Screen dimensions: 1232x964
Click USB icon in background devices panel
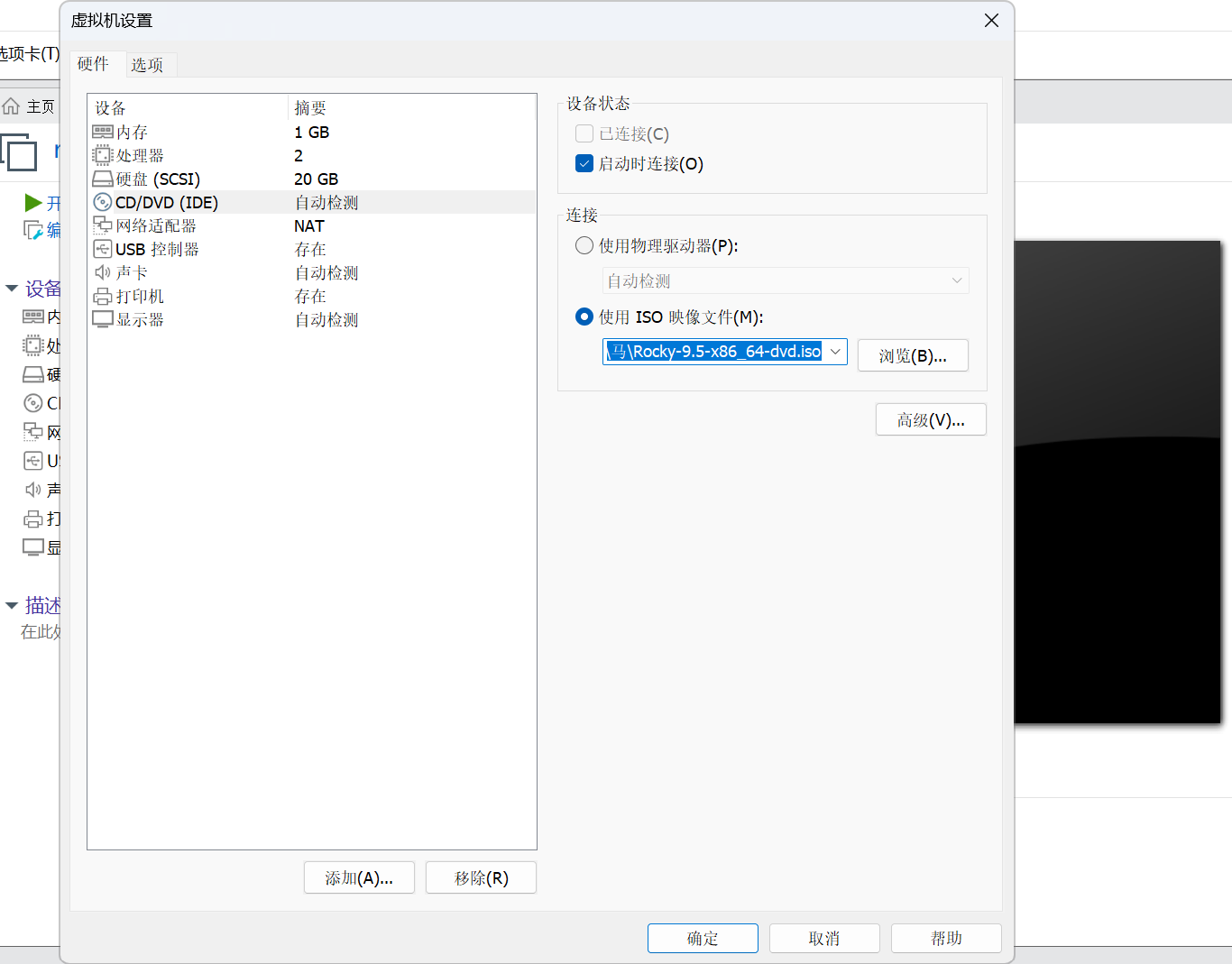pyautogui.click(x=33, y=461)
